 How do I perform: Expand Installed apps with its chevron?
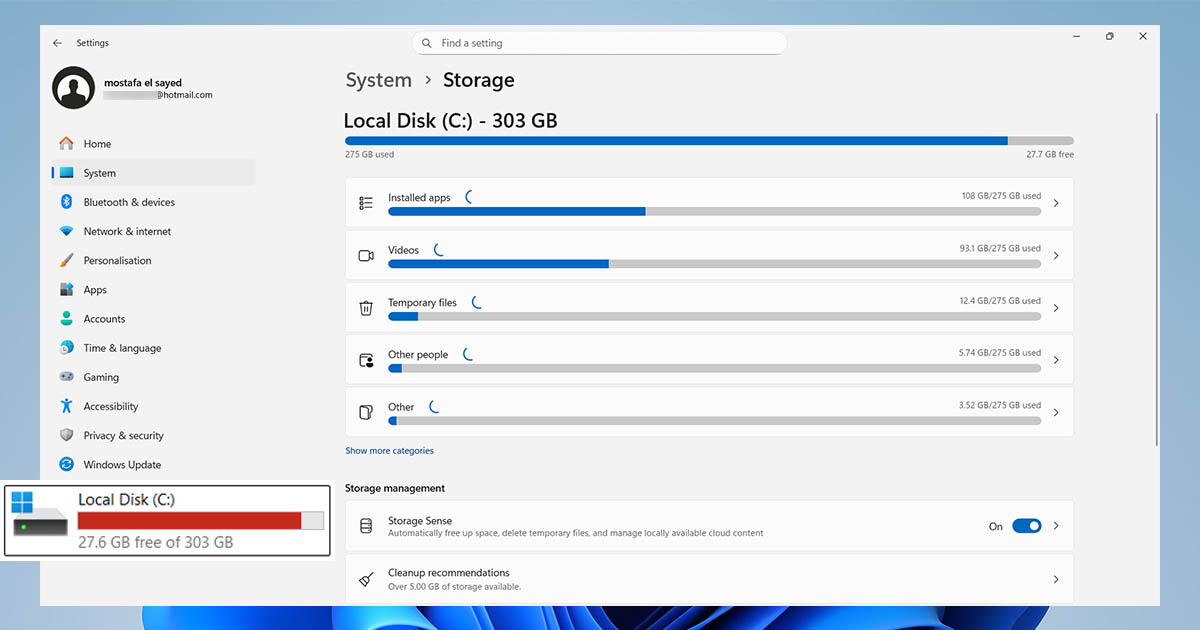pyautogui.click(x=1056, y=203)
